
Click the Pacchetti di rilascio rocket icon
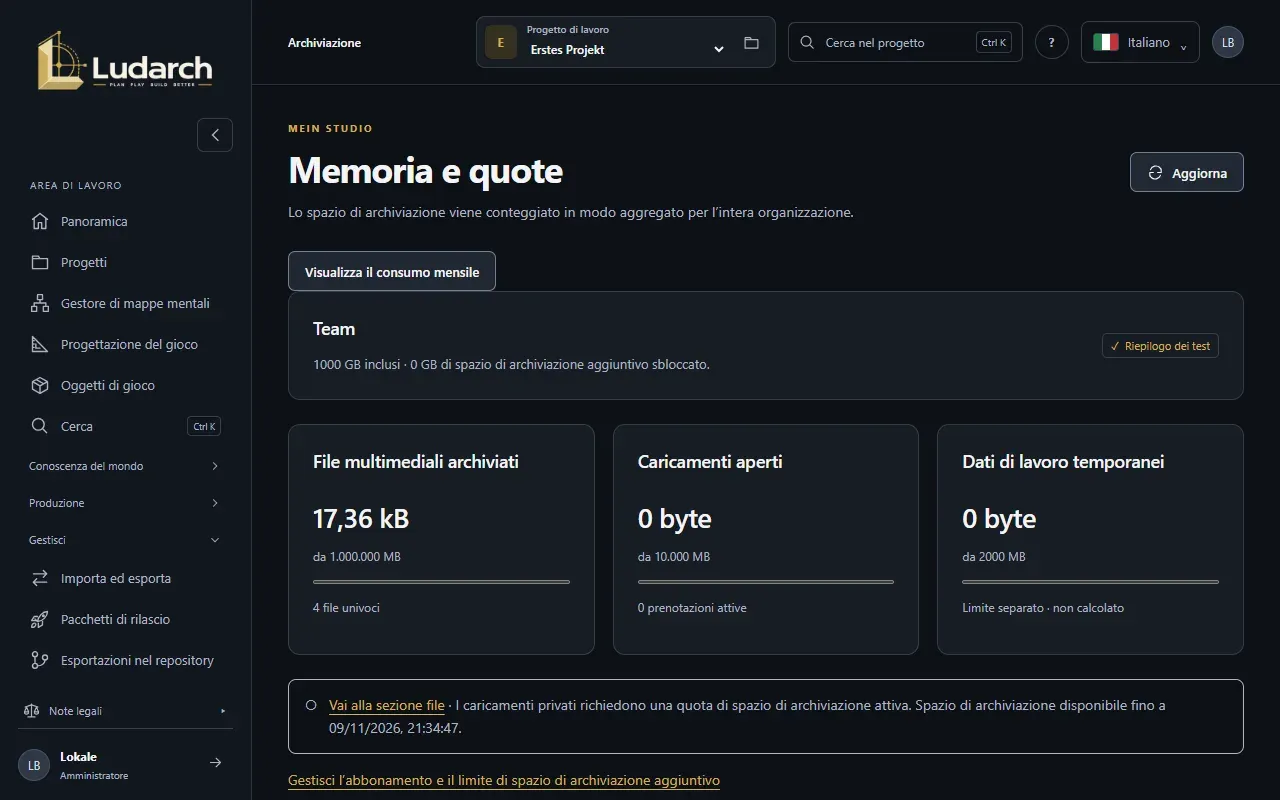40,619
